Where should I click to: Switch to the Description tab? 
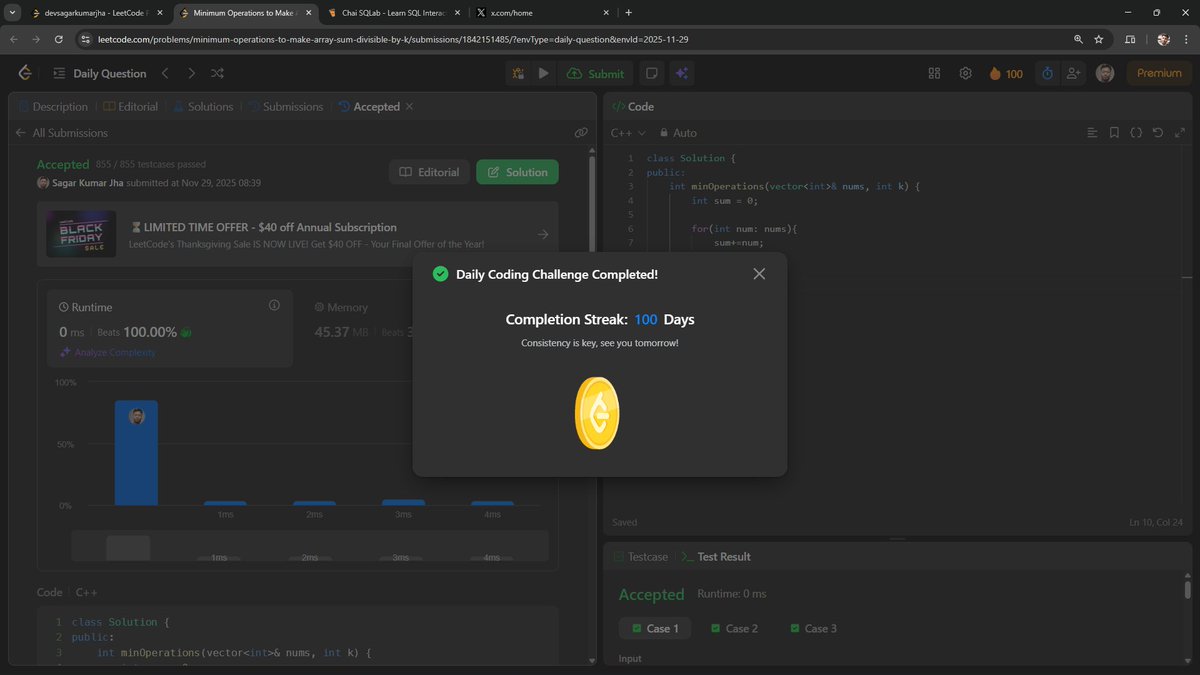pyautogui.click(x=52, y=106)
